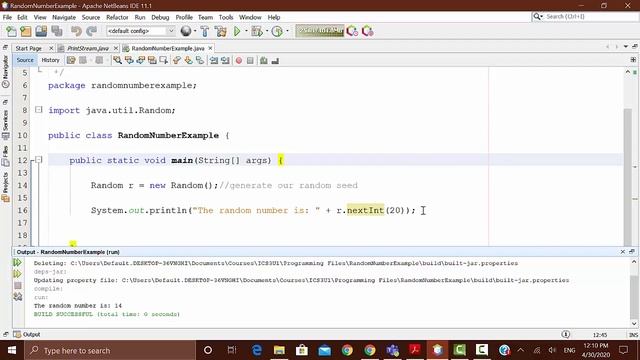Click the Redo arrow icon

click(91, 31)
